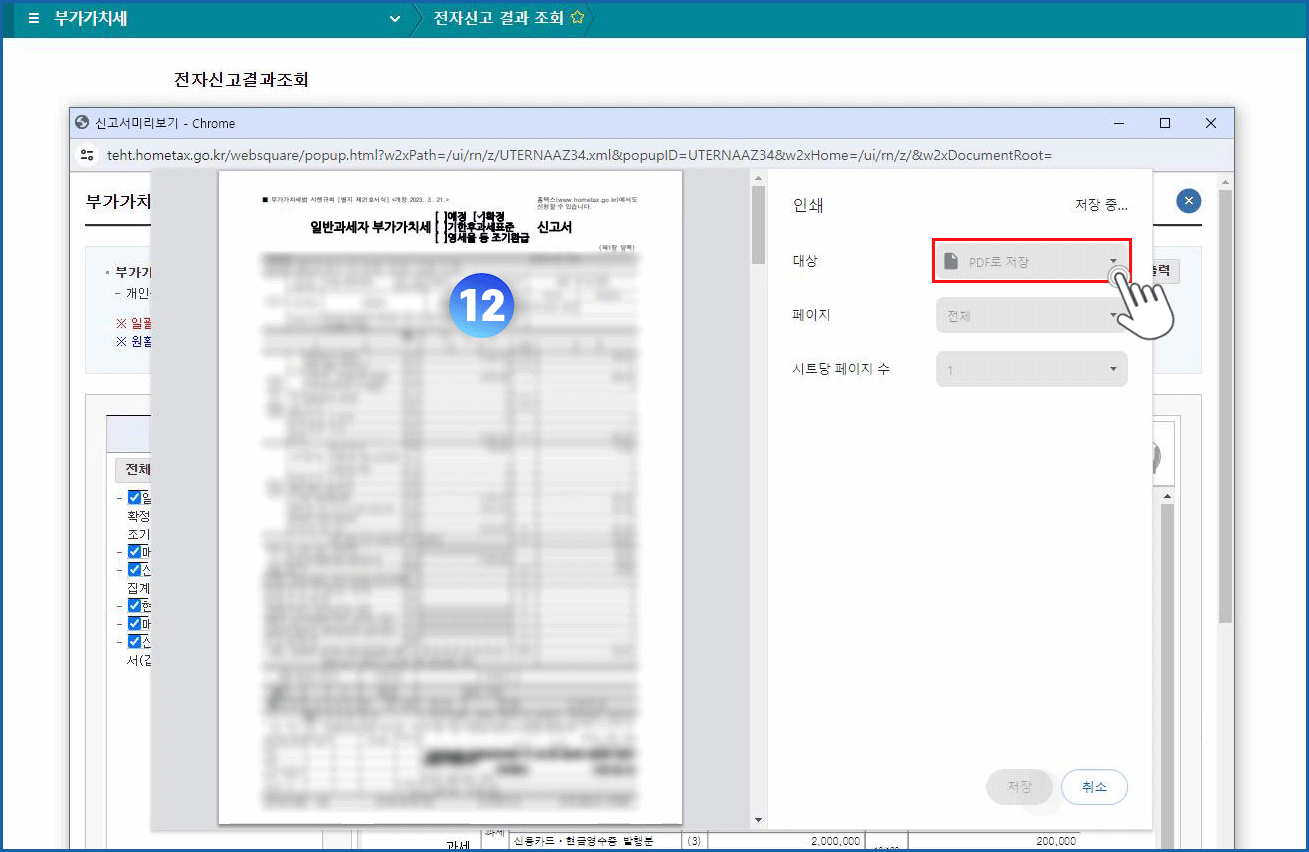Toggle the last checkbox above 서(갑 text
This screenshot has width=1309, height=852.
point(135,642)
